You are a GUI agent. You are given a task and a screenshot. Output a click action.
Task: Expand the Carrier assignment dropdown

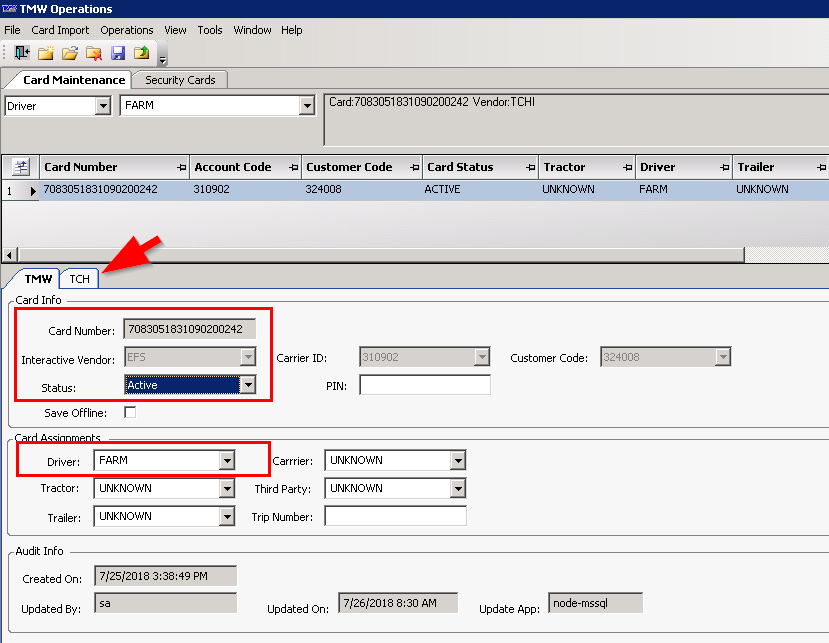coord(458,461)
